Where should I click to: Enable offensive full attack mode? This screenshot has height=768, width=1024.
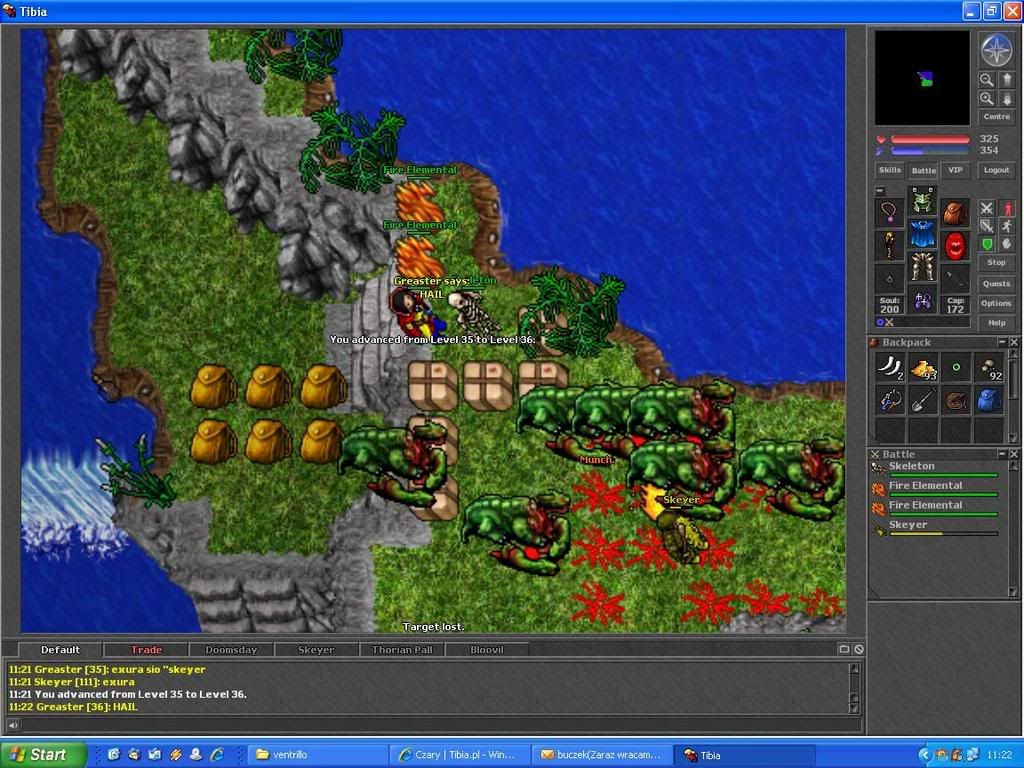[x=986, y=208]
